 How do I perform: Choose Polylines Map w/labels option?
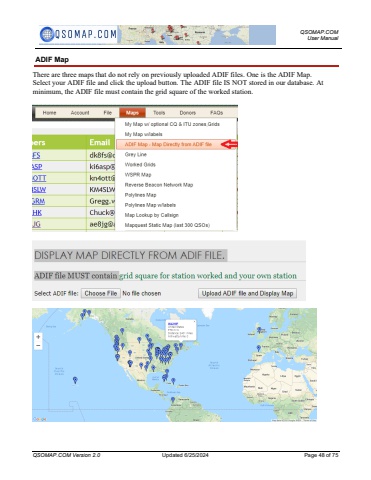150,205
